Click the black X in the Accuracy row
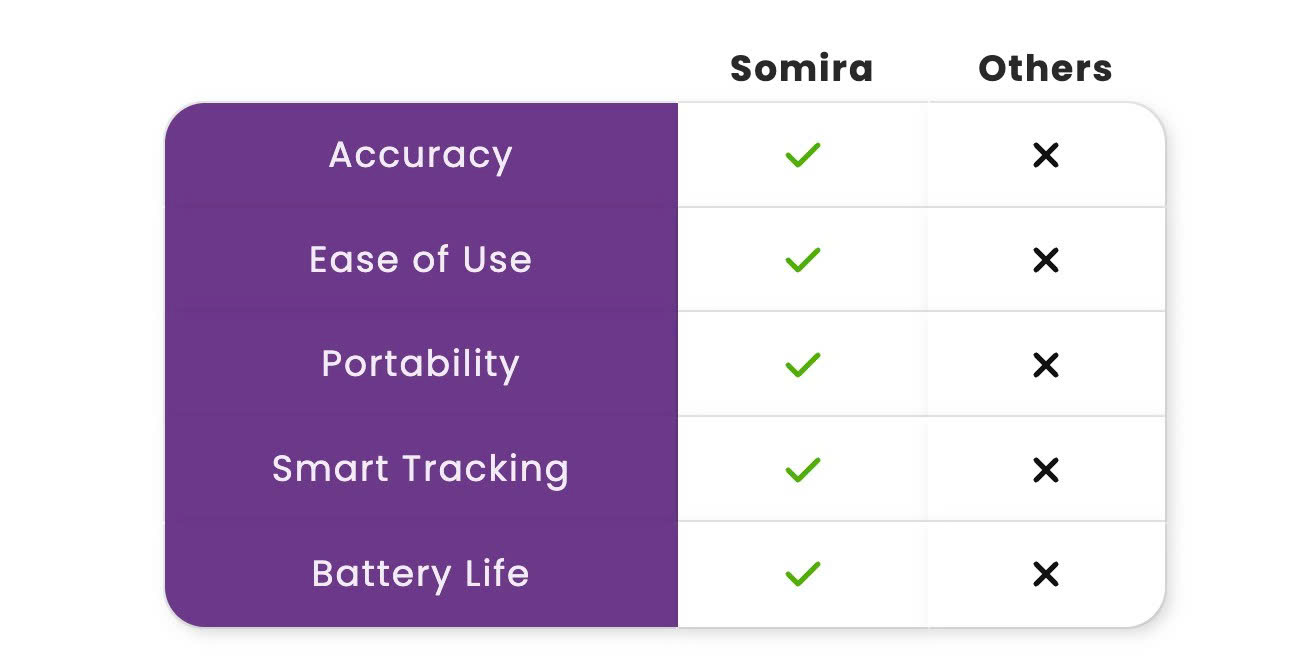The image size is (1300, 662). point(1045,155)
